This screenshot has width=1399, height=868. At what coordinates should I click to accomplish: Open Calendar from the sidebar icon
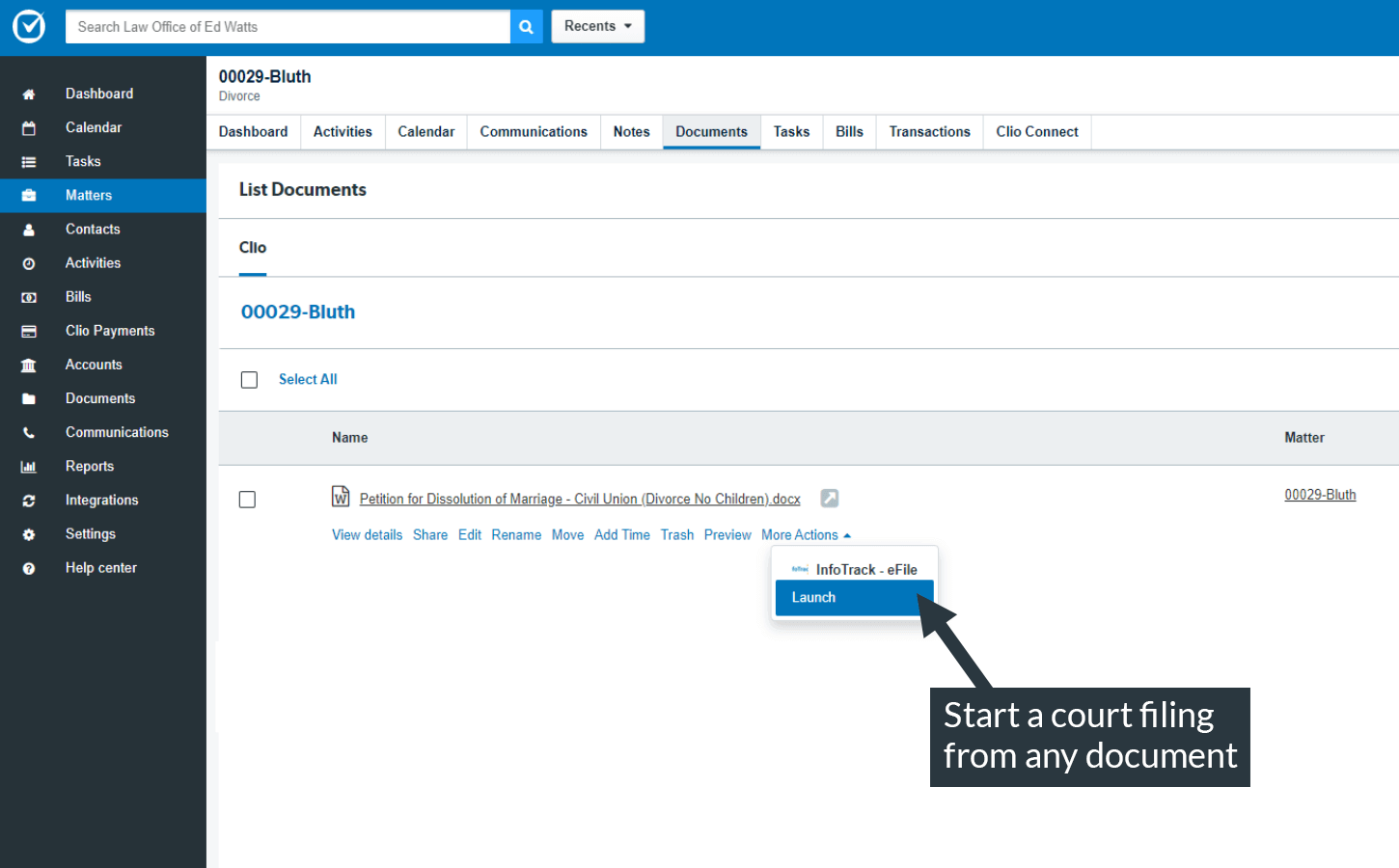[29, 128]
